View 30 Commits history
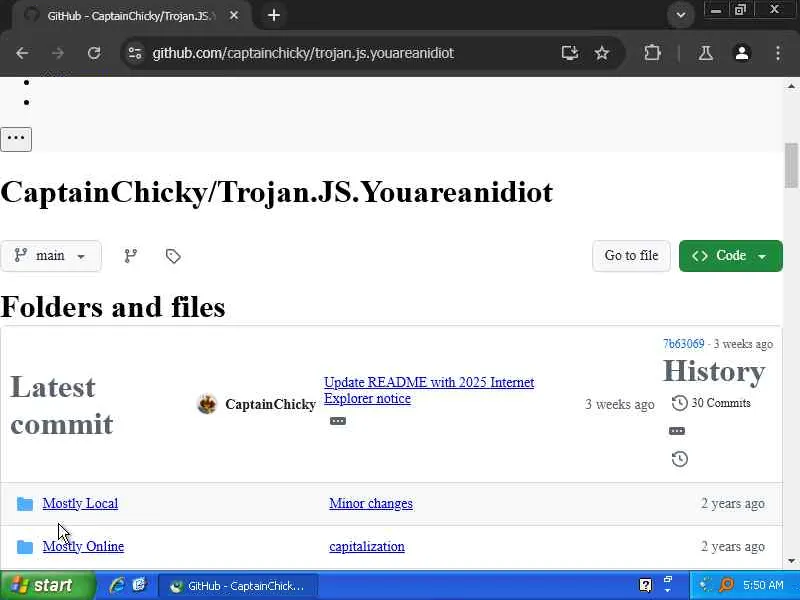Screen dimensions: 800x600 pos(711,403)
